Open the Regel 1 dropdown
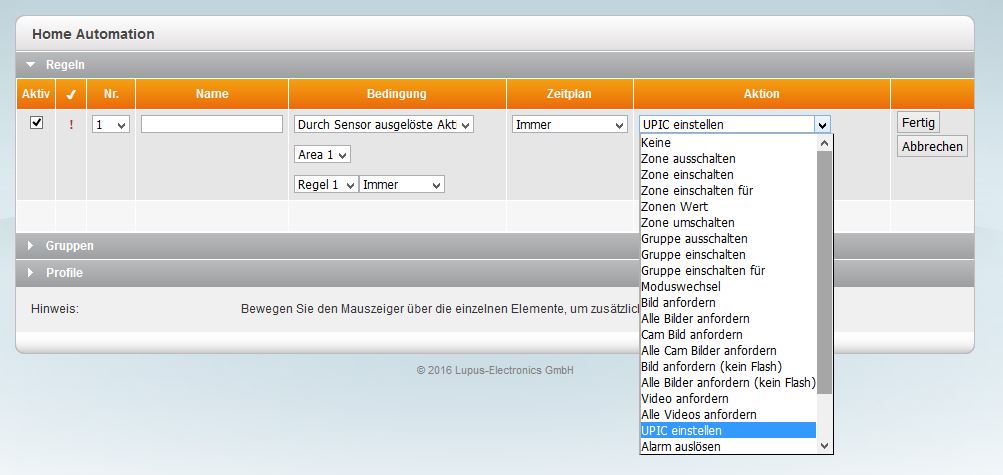 tap(326, 185)
